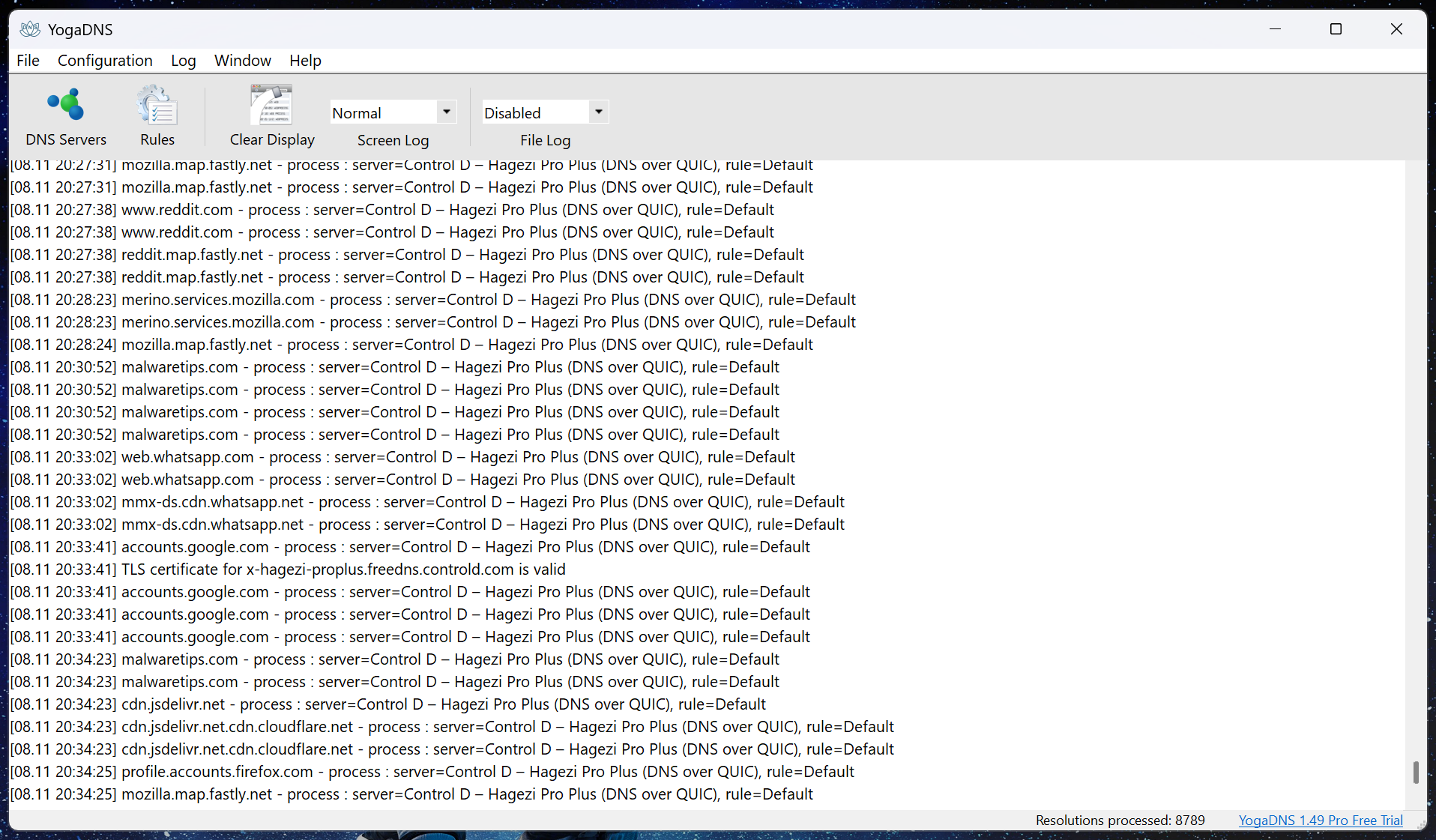Click the YogaDNS lotus app icon
This screenshot has width=1436, height=840.
30,29
